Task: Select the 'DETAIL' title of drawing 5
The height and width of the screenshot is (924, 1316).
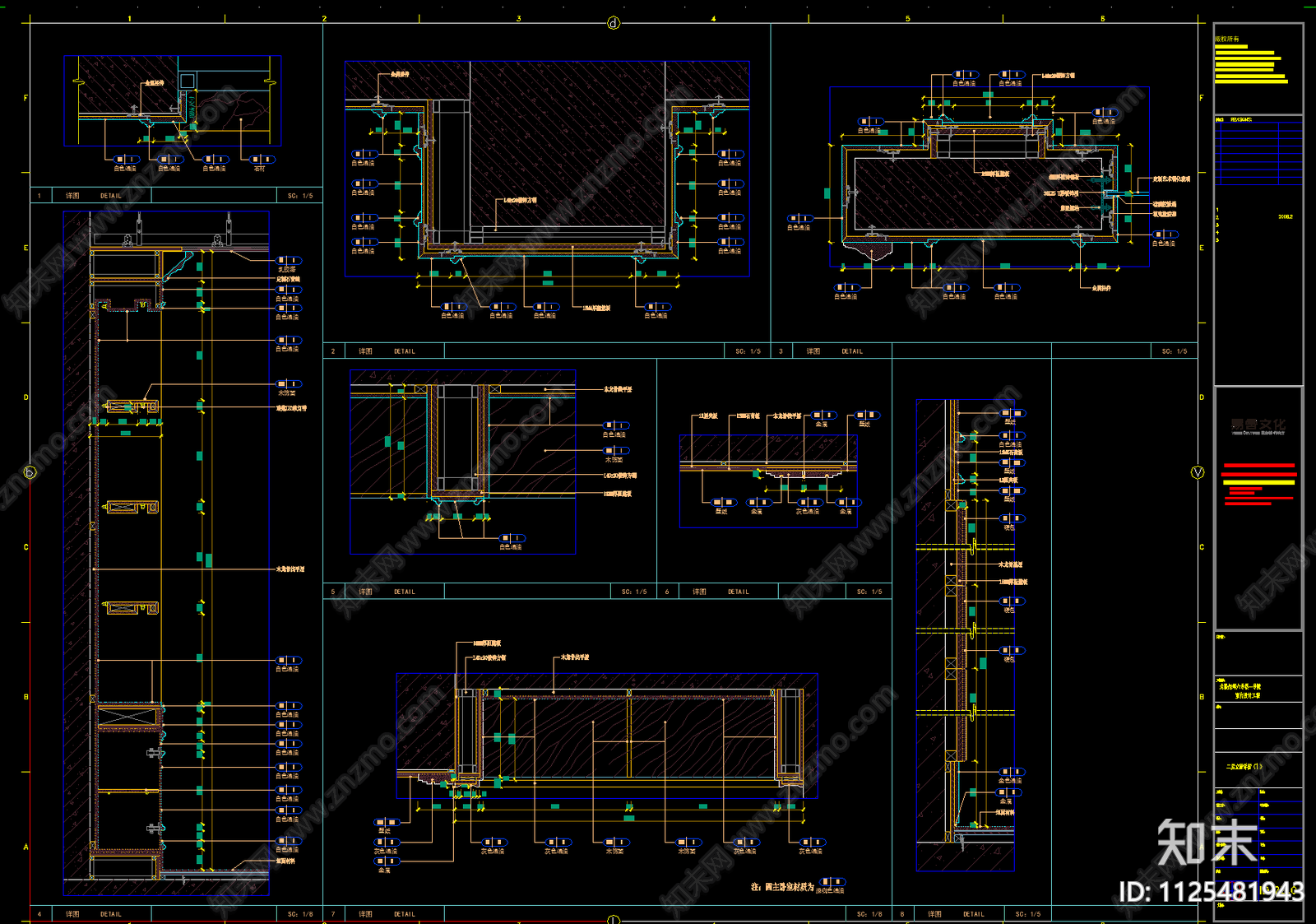Action: pos(405,592)
